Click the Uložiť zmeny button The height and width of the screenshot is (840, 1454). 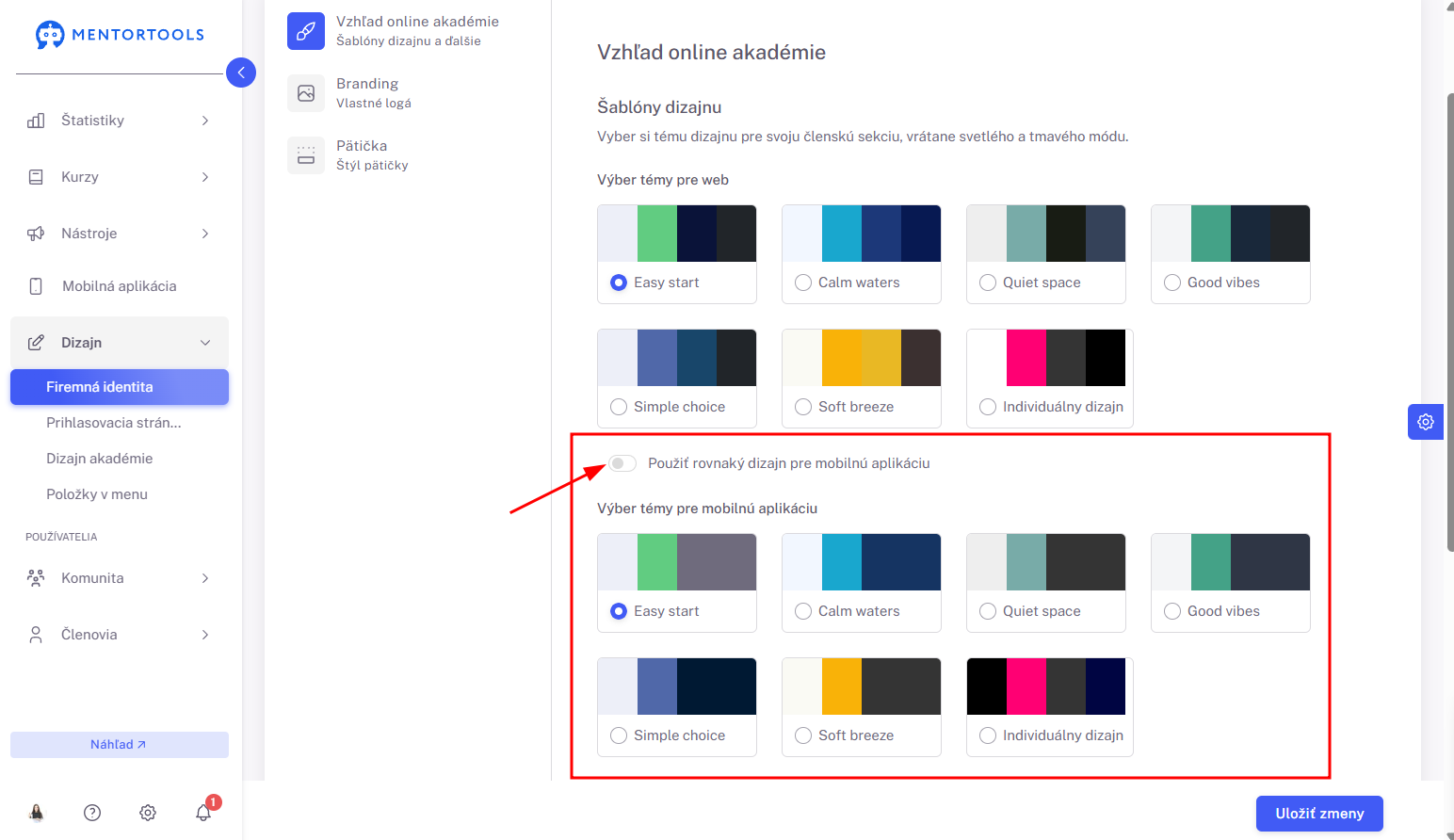click(x=1319, y=814)
